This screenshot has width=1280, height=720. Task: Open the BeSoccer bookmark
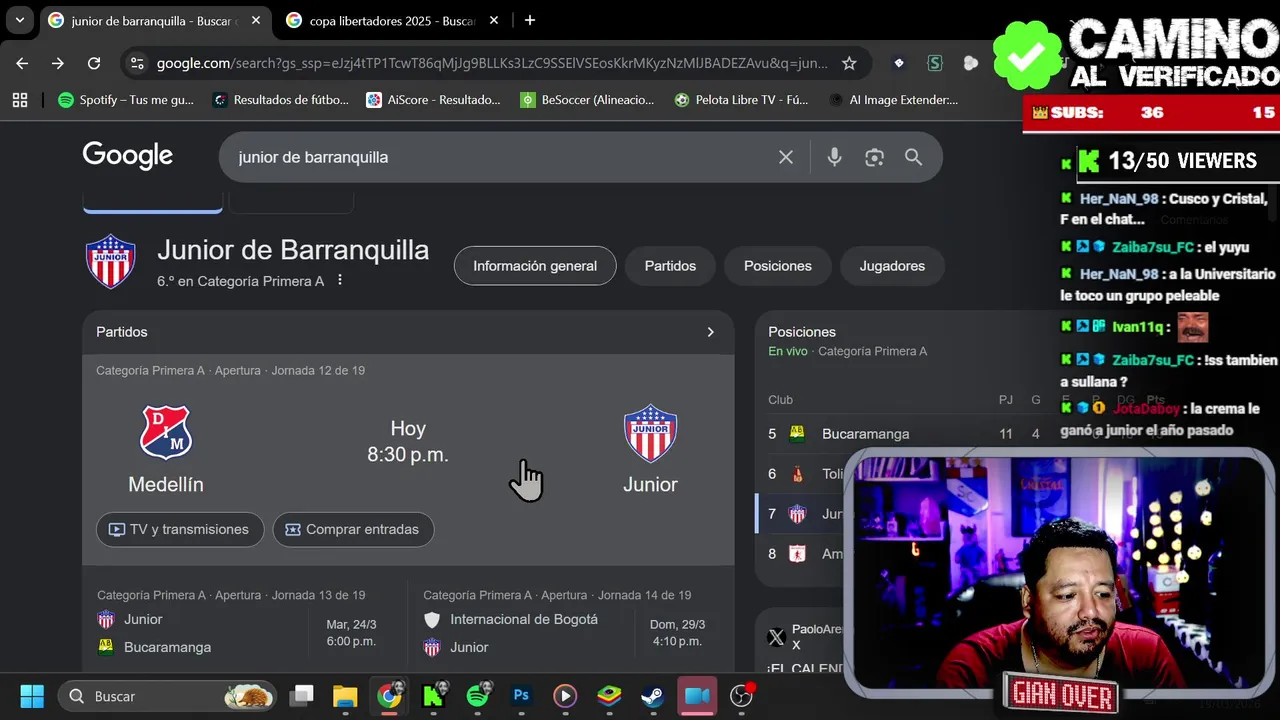[588, 100]
